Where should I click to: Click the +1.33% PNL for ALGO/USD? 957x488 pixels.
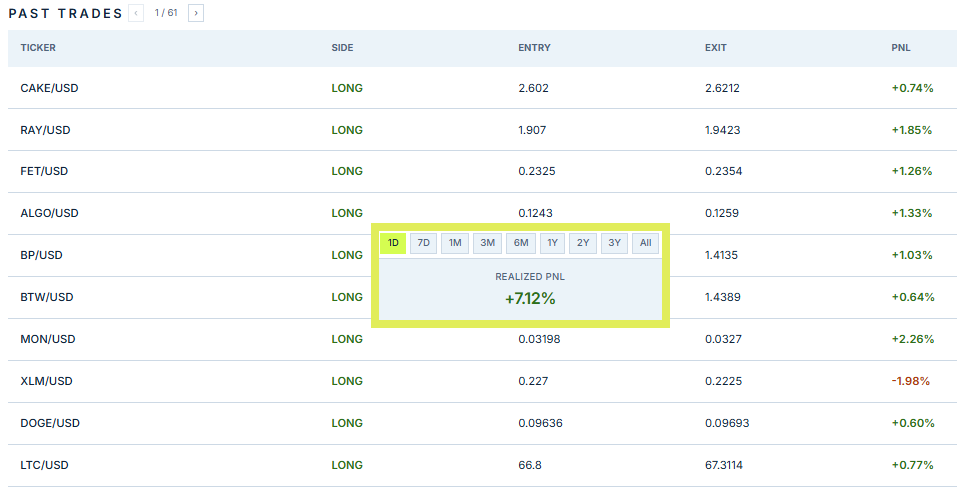[x=912, y=214]
